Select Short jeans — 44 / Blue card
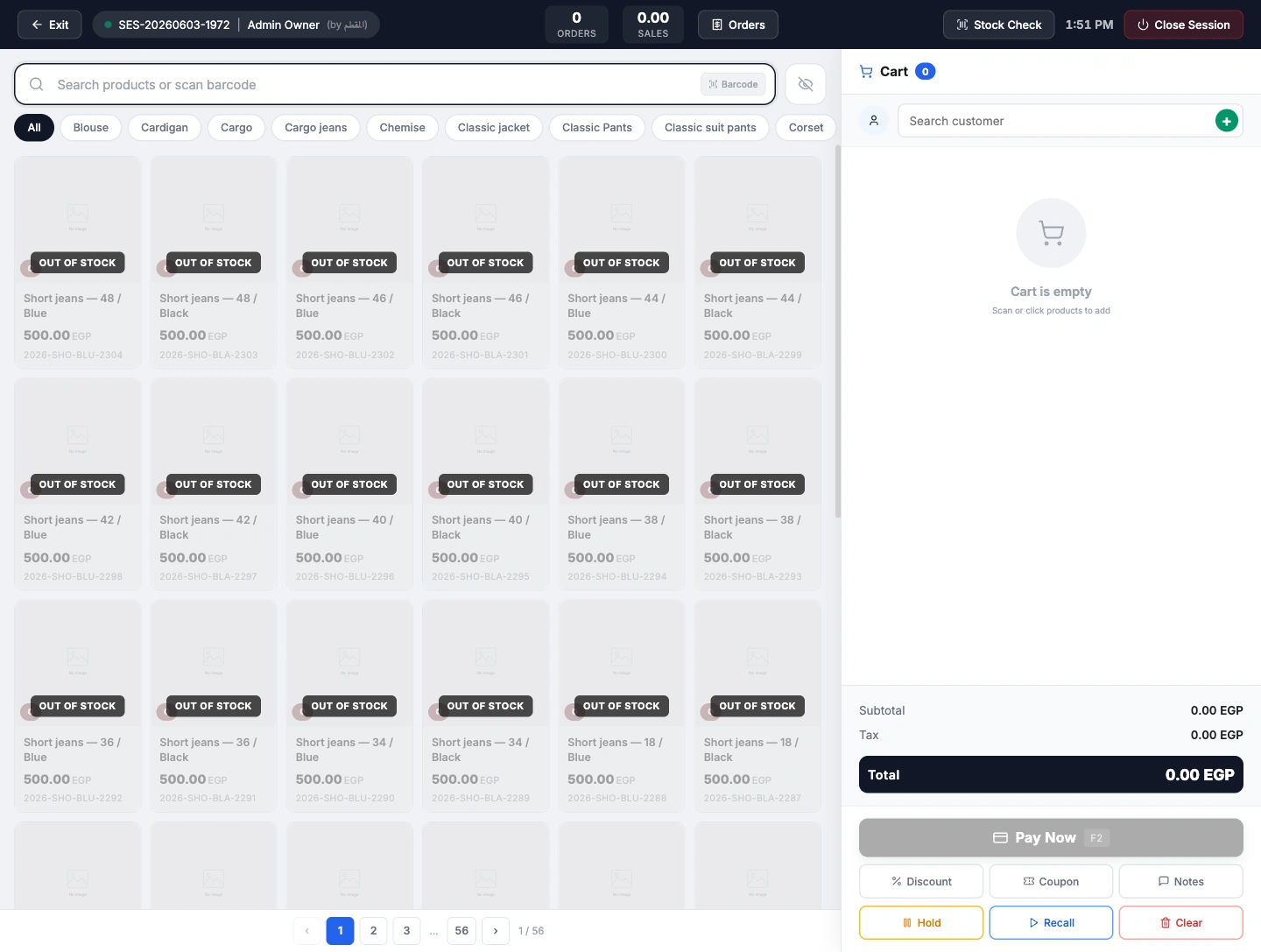The height and width of the screenshot is (952, 1261). pyautogui.click(x=622, y=263)
